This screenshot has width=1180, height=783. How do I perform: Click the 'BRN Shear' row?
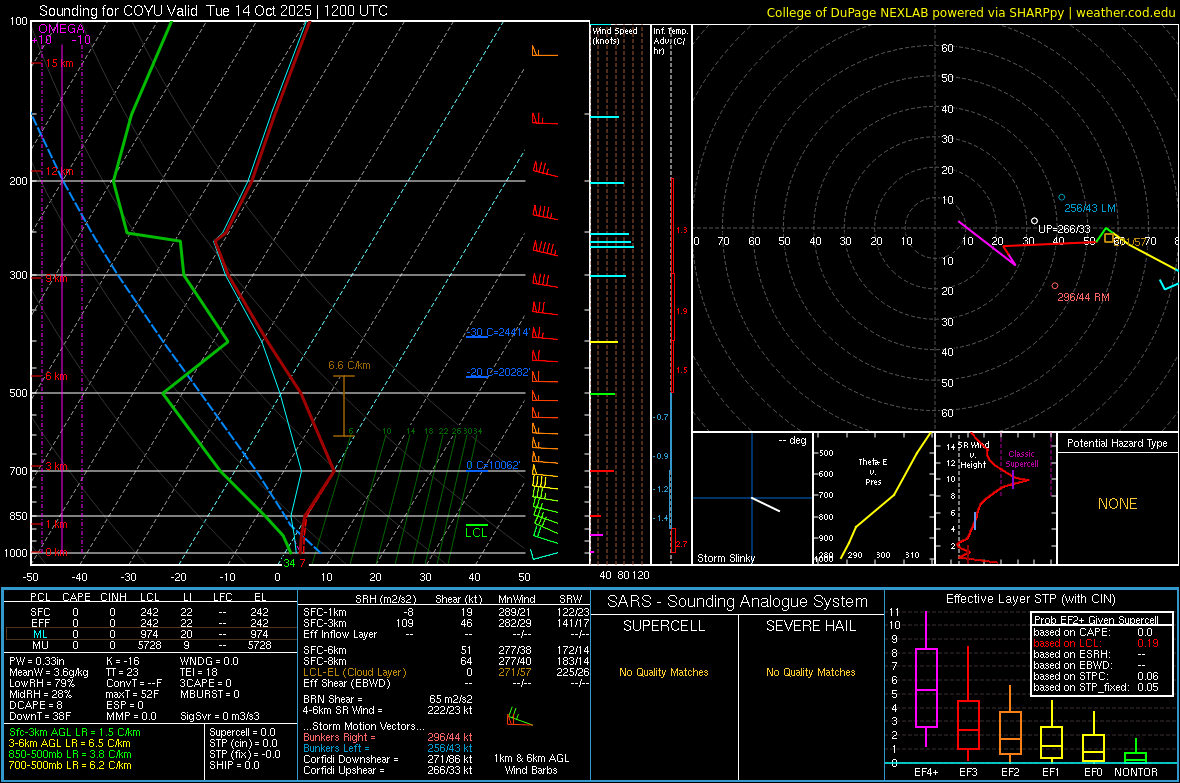pyautogui.click(x=388, y=699)
